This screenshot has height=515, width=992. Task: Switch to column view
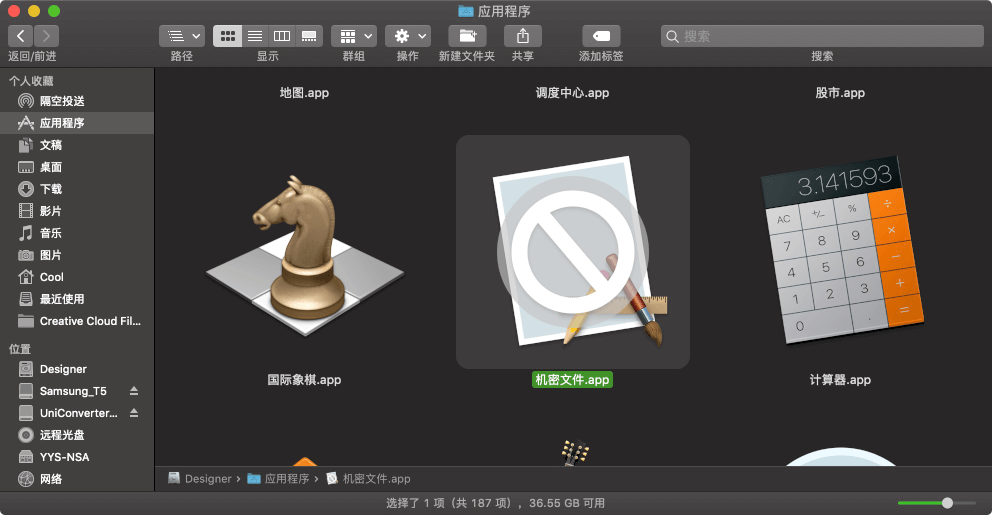[x=282, y=36]
